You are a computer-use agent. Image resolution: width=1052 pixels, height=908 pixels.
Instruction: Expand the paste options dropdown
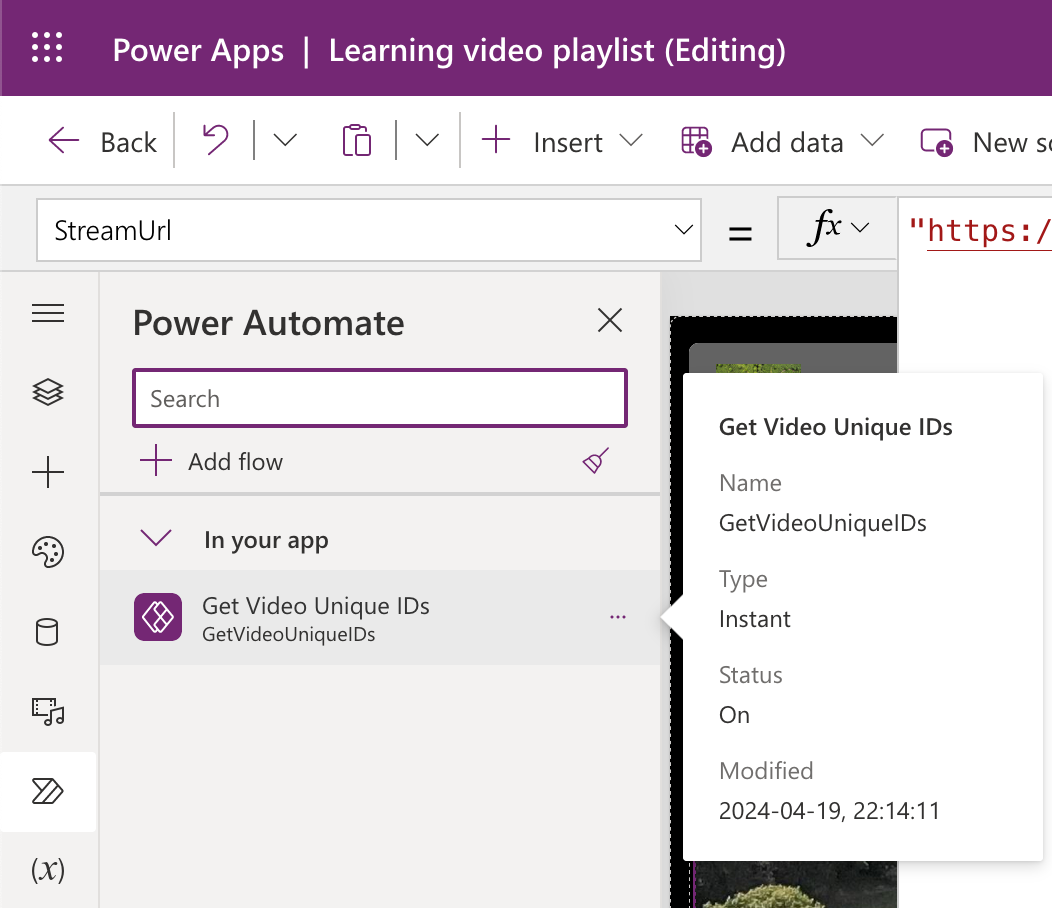coord(427,140)
